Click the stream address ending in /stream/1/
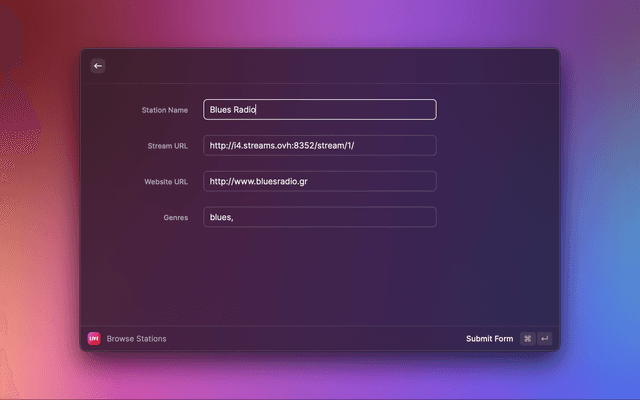 (282, 146)
